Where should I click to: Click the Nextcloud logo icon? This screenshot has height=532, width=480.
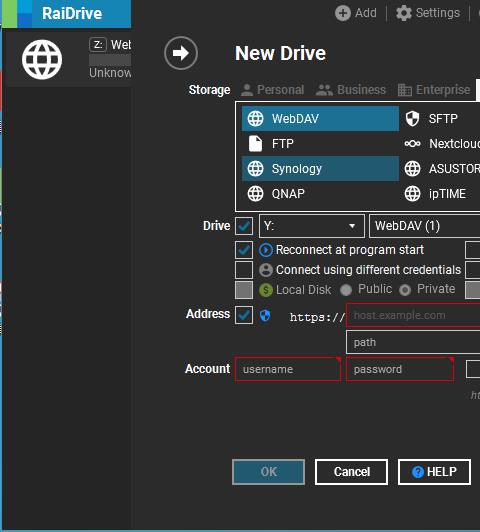click(412, 144)
